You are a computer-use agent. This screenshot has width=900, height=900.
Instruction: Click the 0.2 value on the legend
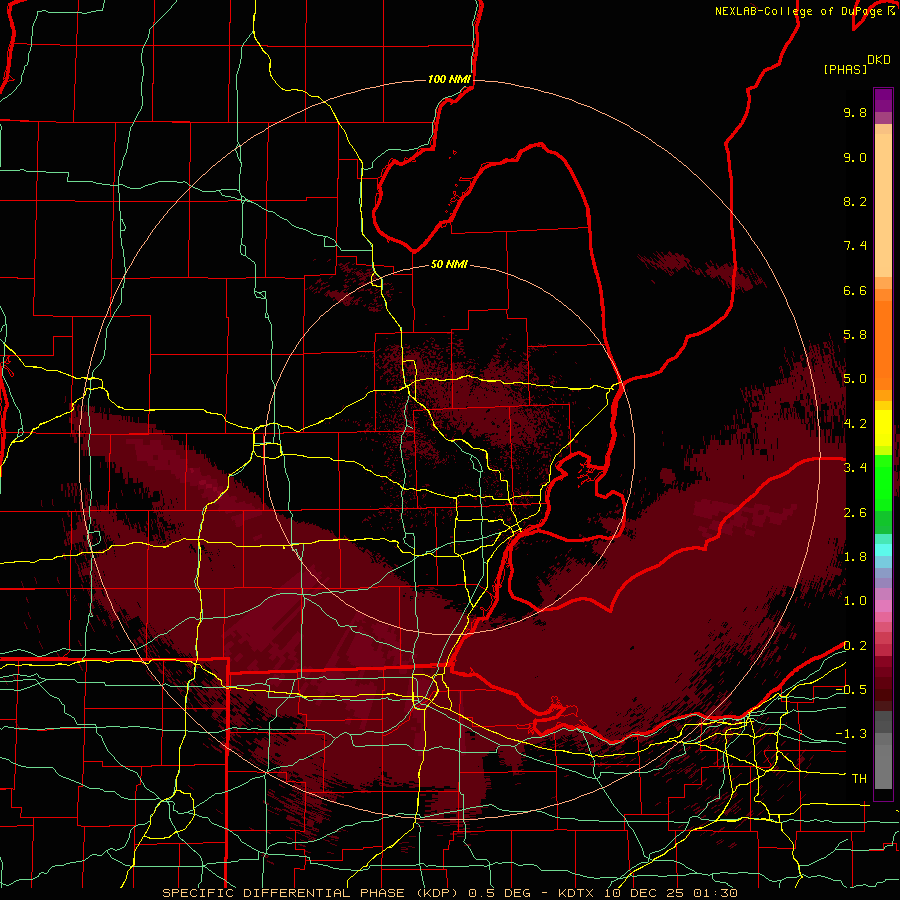[855, 646]
